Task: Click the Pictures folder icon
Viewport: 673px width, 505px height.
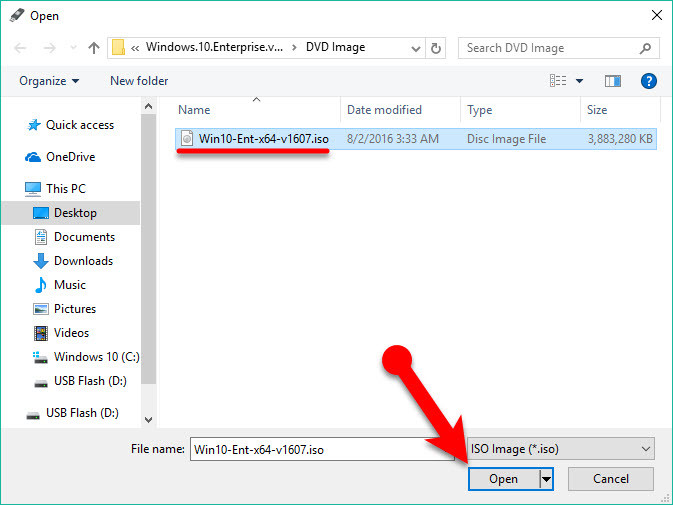Action: [x=41, y=309]
